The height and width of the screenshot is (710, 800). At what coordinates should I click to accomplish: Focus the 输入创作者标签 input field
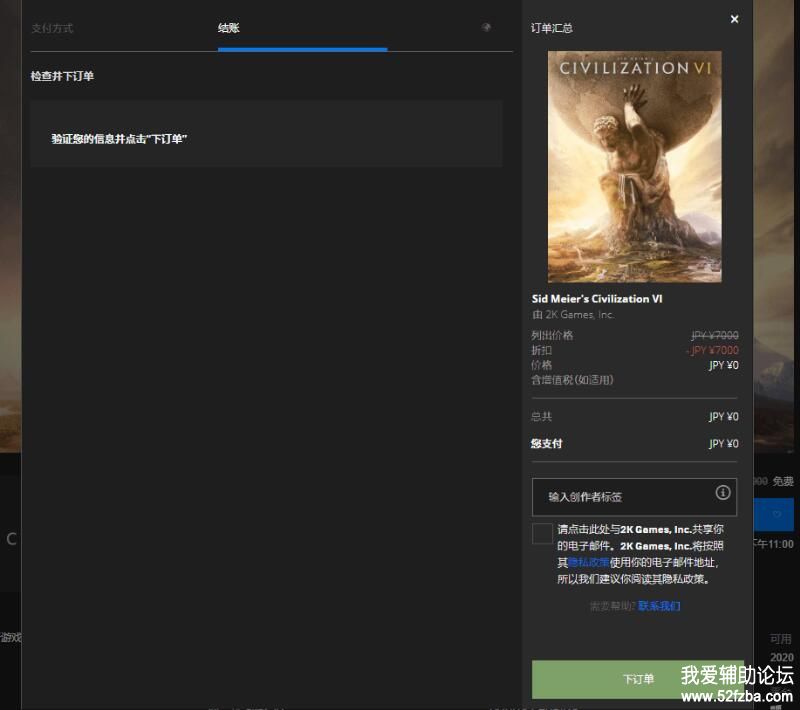(x=634, y=497)
